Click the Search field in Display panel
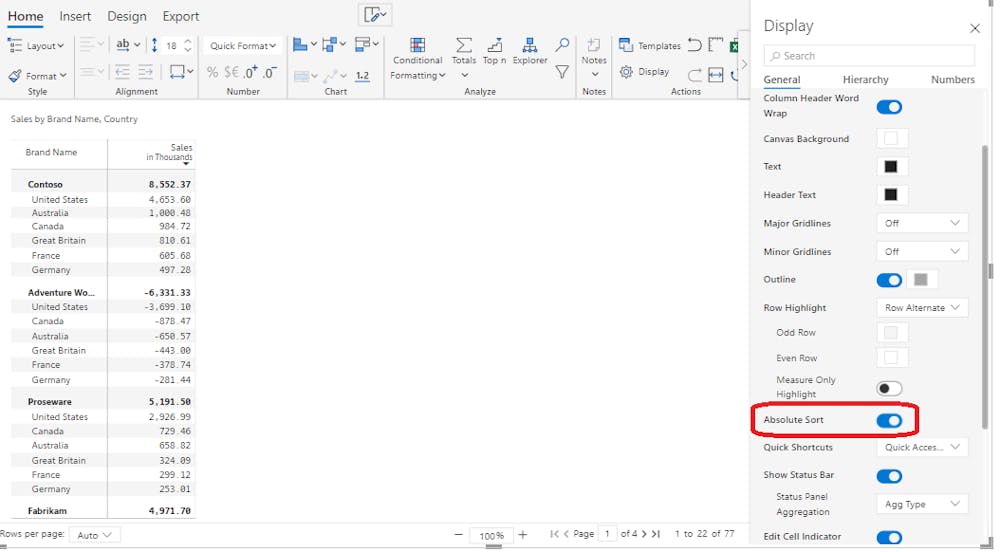The width and height of the screenshot is (1000, 552). 869,55
